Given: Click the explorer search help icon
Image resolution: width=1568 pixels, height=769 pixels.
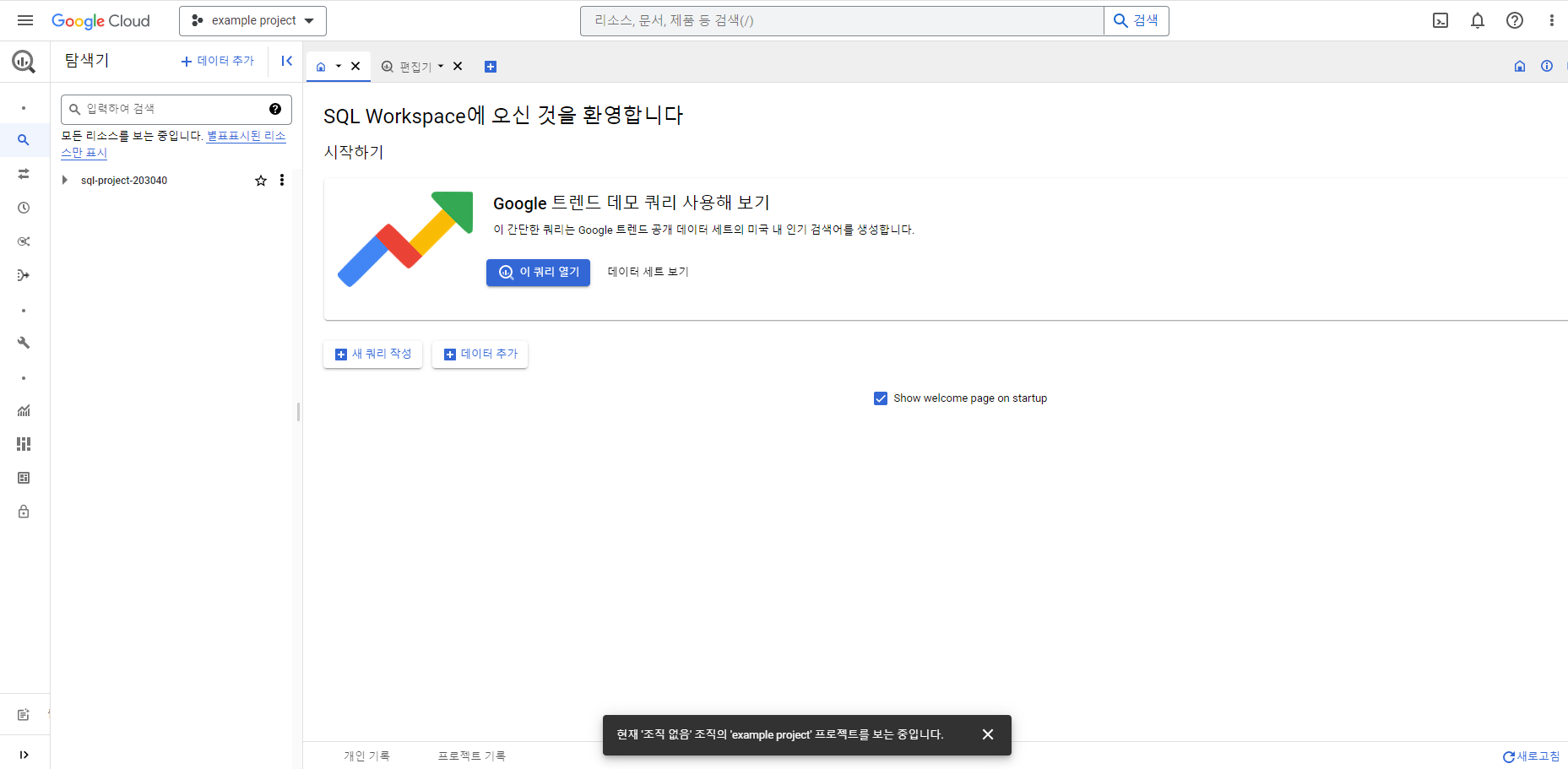Looking at the screenshot, I should (x=275, y=109).
